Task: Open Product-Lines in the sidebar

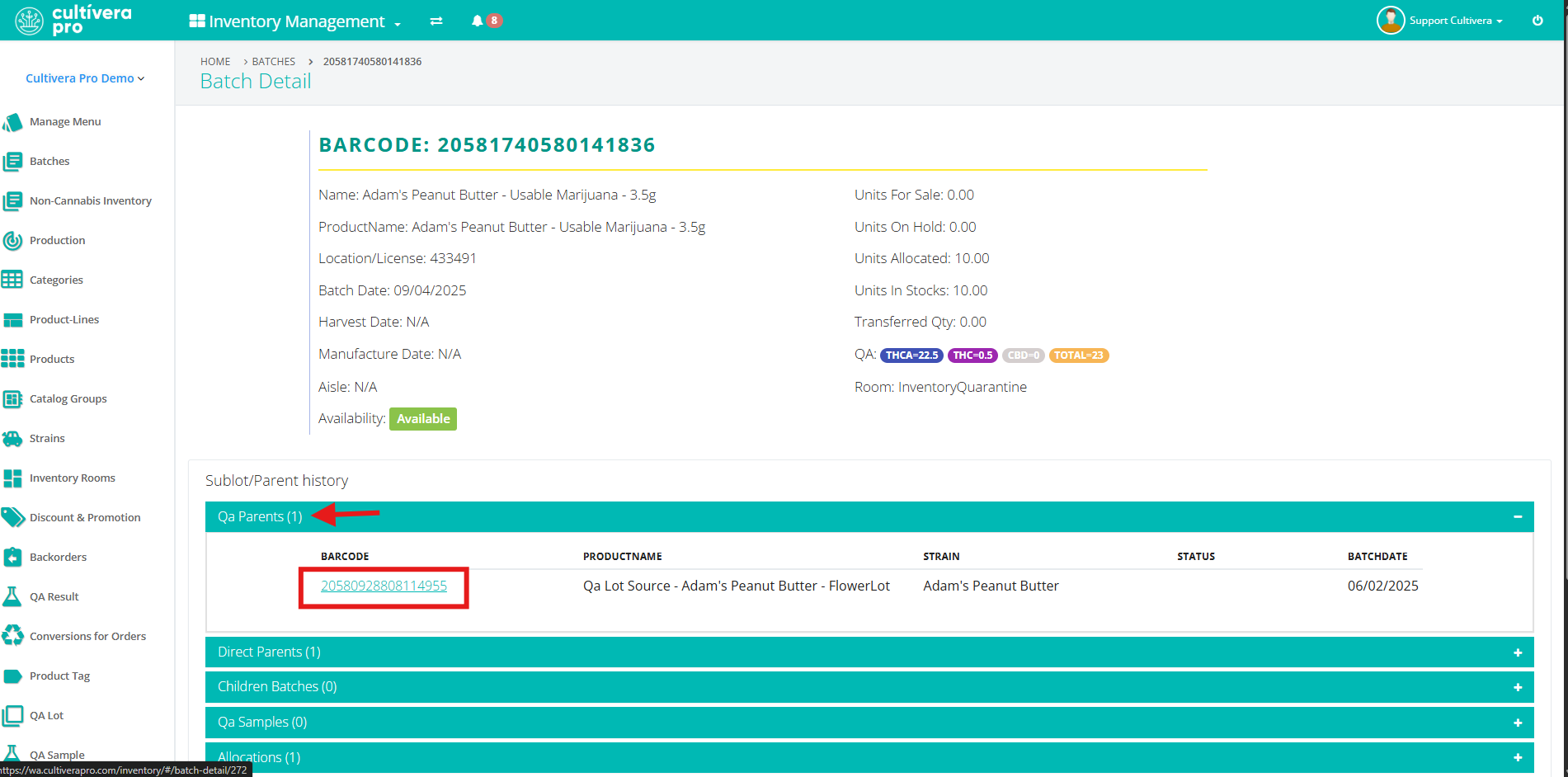Action: [x=64, y=320]
